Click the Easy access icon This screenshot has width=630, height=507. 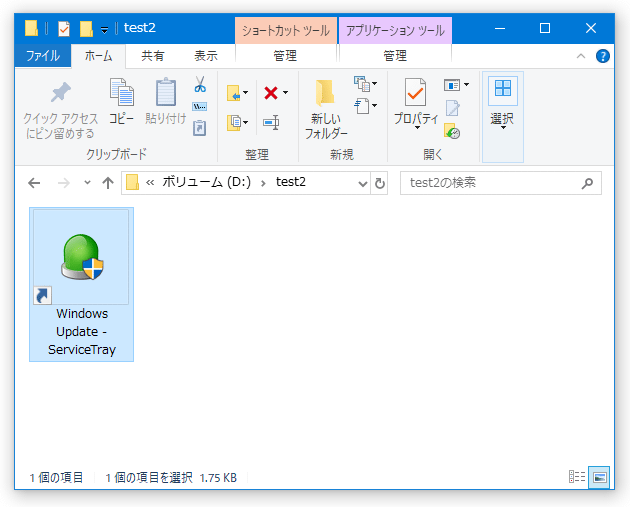[362, 106]
